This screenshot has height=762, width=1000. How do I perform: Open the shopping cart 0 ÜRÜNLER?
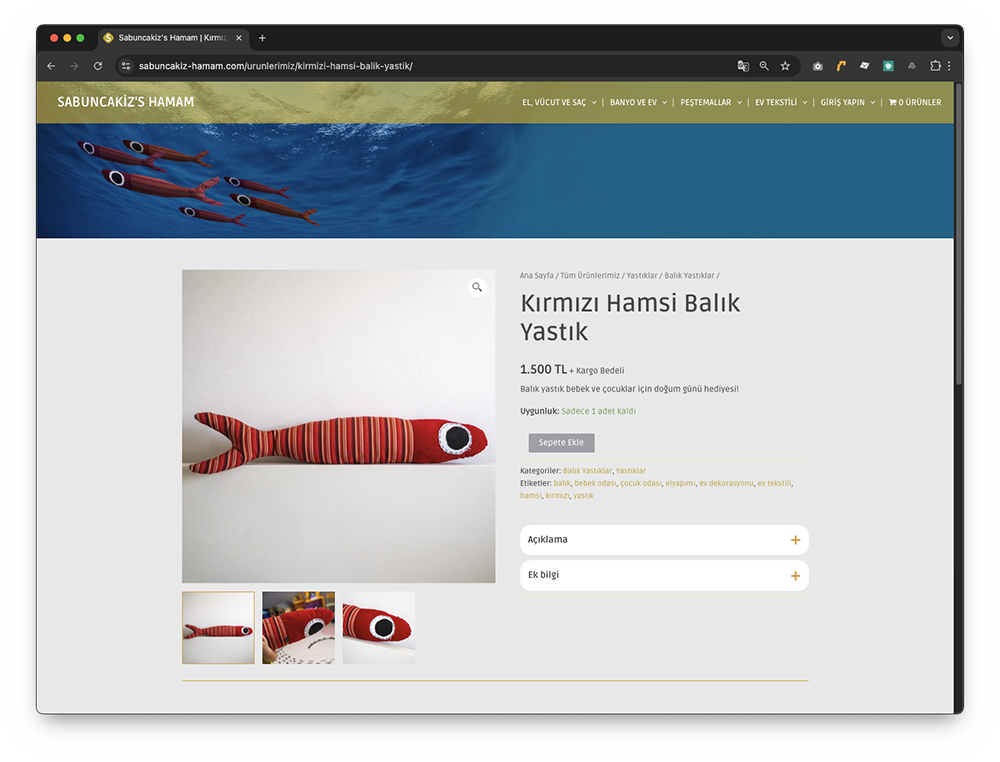[x=915, y=102]
